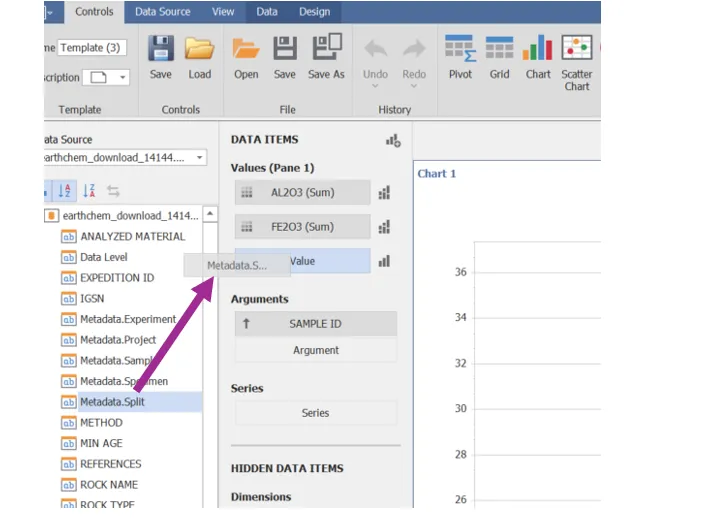Open the Data ribbon tab

point(267,12)
